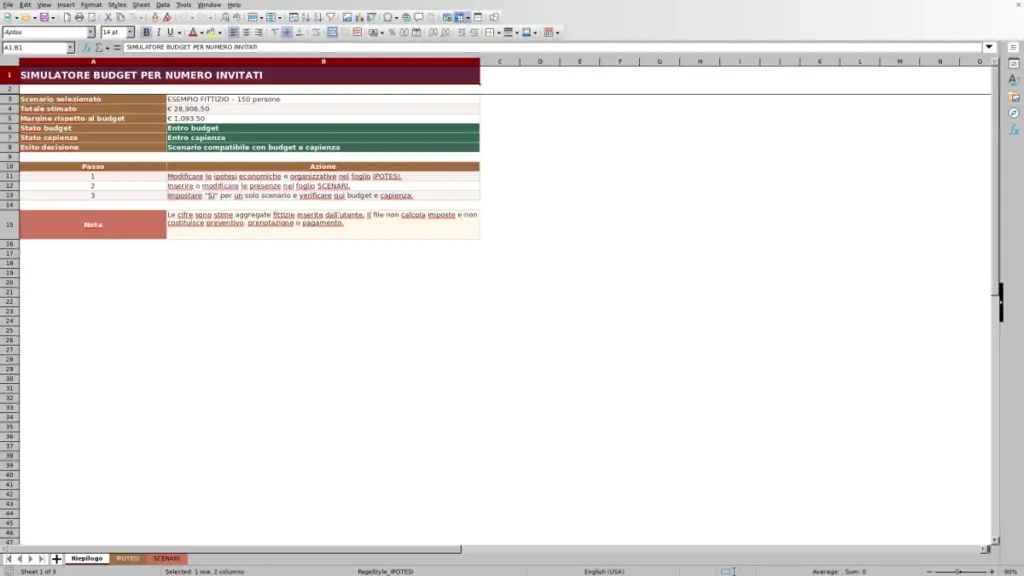Open the Function Wizard fx icon

(x=86, y=48)
